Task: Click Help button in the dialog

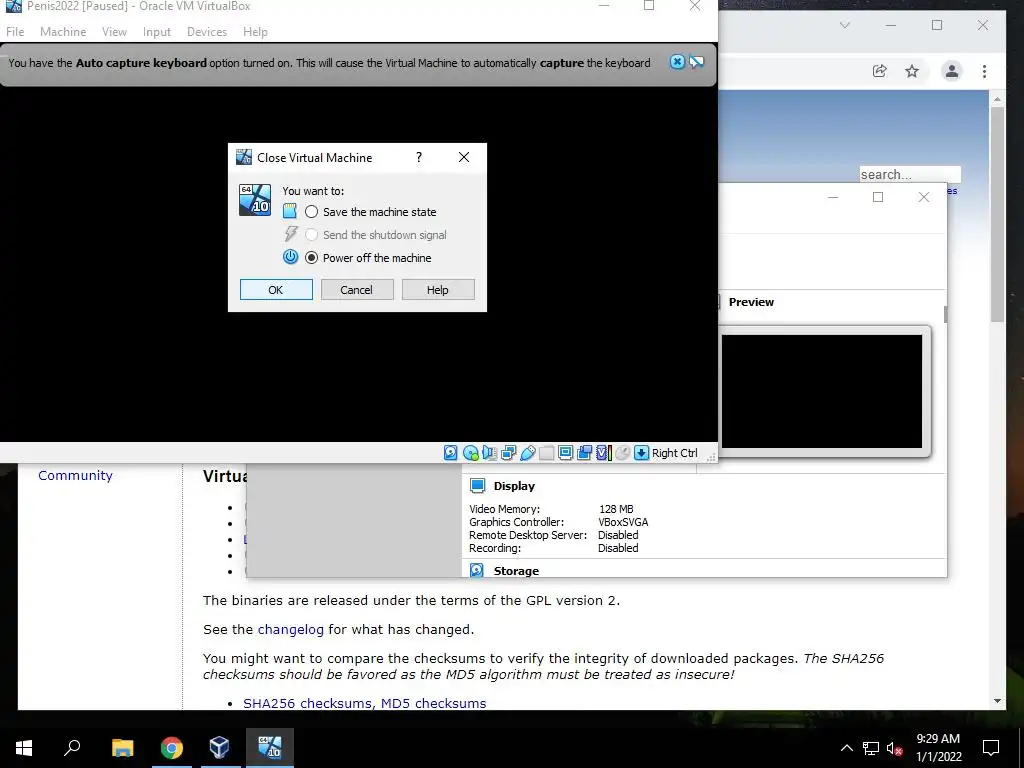Action: click(438, 289)
